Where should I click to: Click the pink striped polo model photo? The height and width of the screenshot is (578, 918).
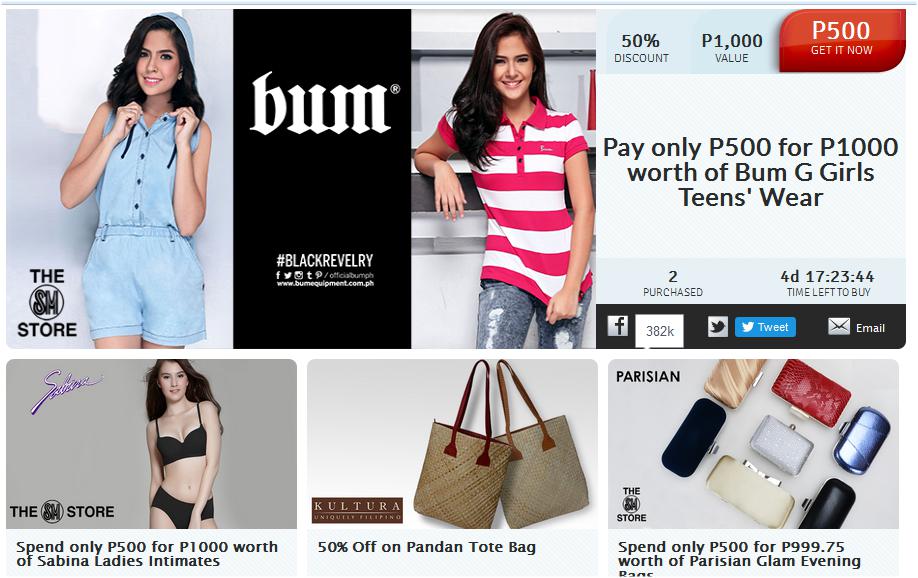503,179
